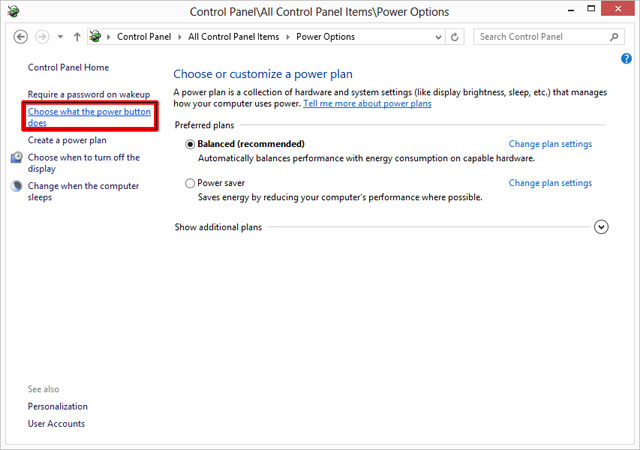Click Control Panel in the breadcrumb
This screenshot has height=450, width=640.
pyautogui.click(x=146, y=37)
